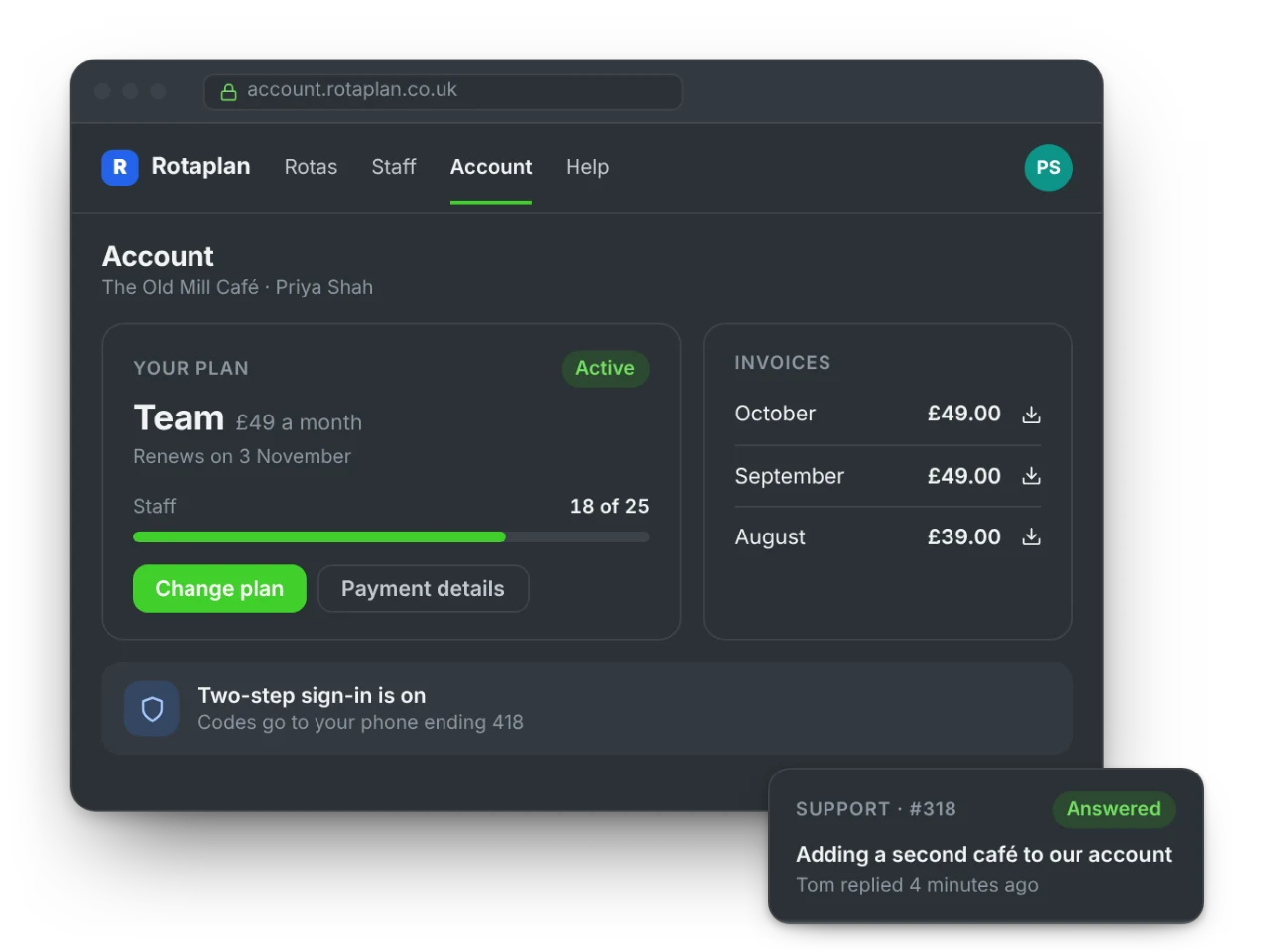
Task: Click 'Renews on 3 November' text
Action: click(x=242, y=456)
